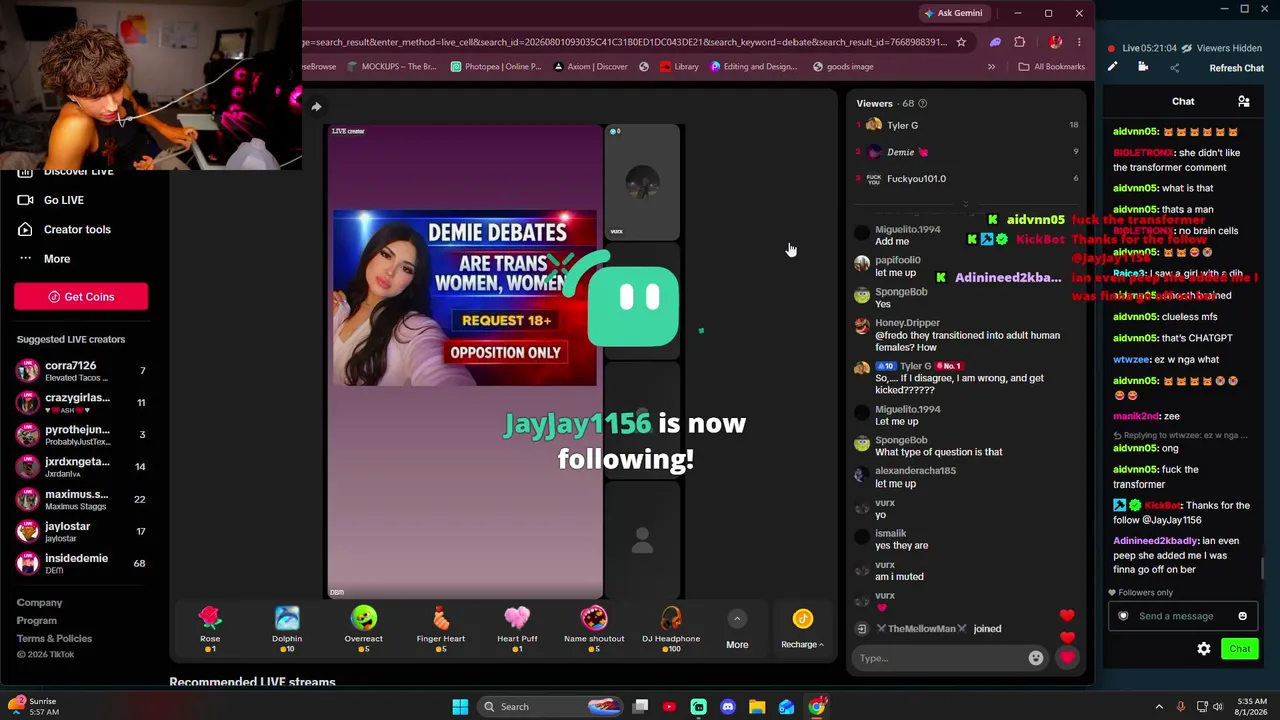Tap the heart like button beside comment box
Viewport: 1280px width, 720px height.
(1068, 657)
